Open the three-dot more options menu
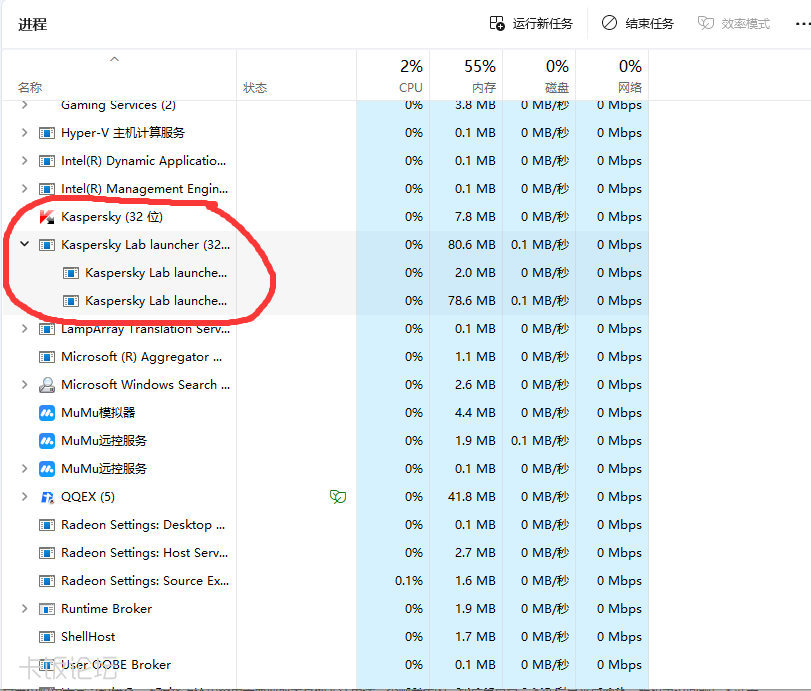 click(803, 24)
